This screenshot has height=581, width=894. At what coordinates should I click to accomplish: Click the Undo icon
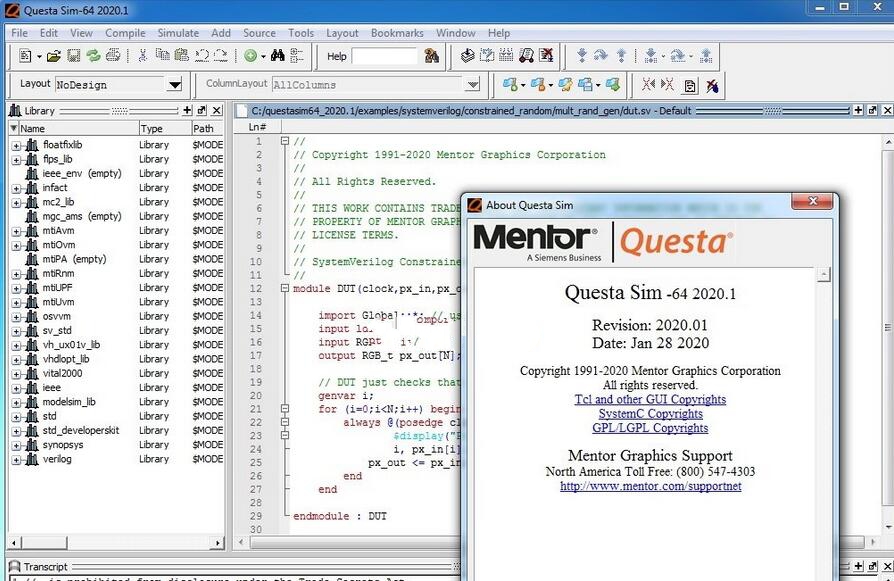pyautogui.click(x=201, y=55)
